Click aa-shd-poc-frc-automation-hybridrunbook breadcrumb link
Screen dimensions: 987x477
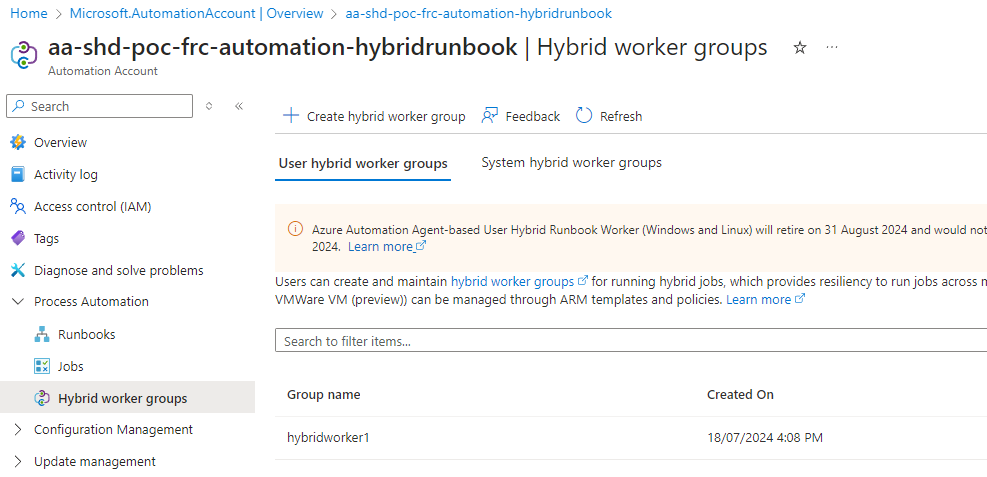(x=478, y=13)
